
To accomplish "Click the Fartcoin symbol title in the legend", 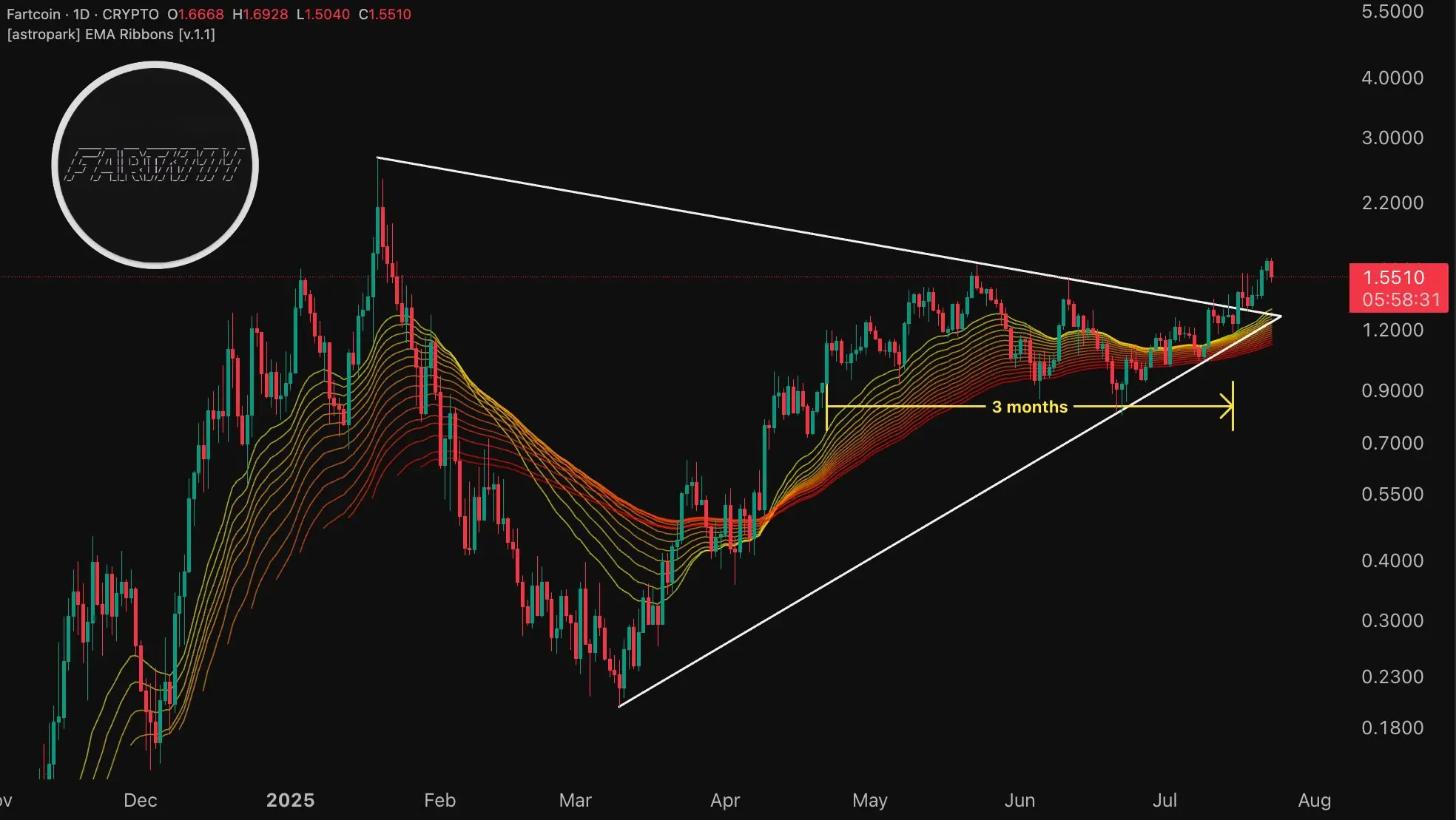I will 33,14.
